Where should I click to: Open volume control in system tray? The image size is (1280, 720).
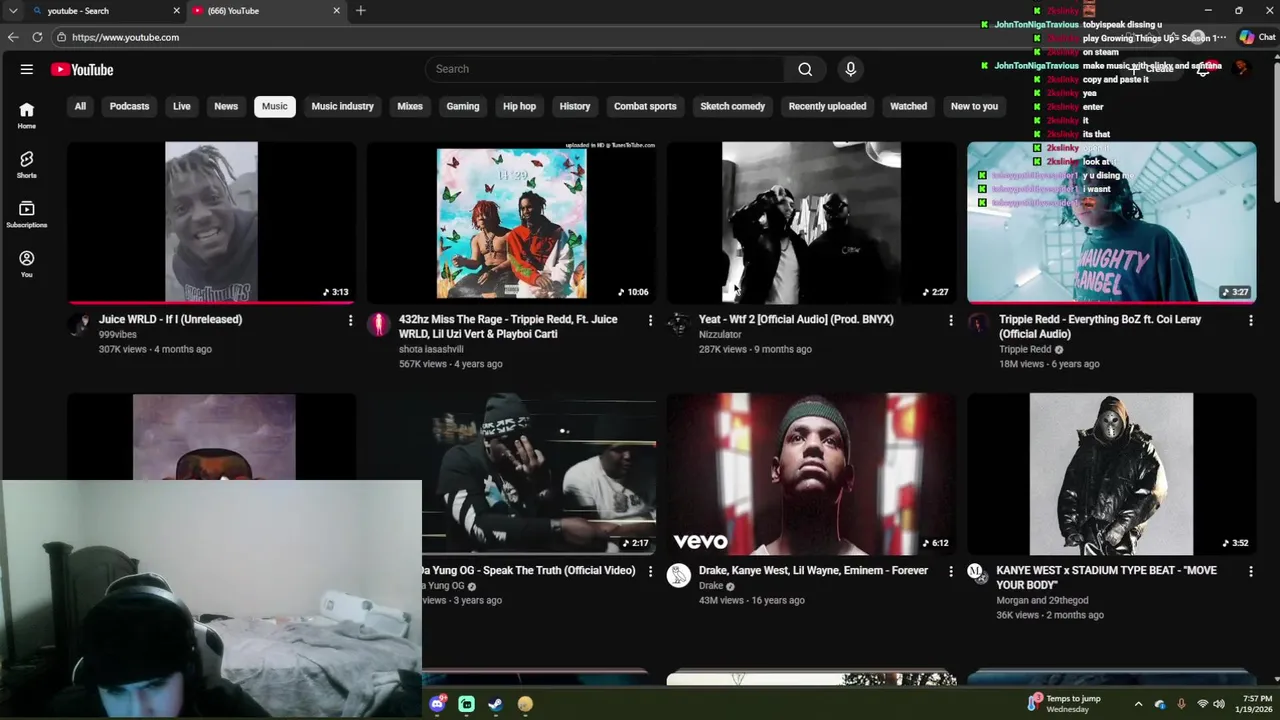tap(1219, 704)
